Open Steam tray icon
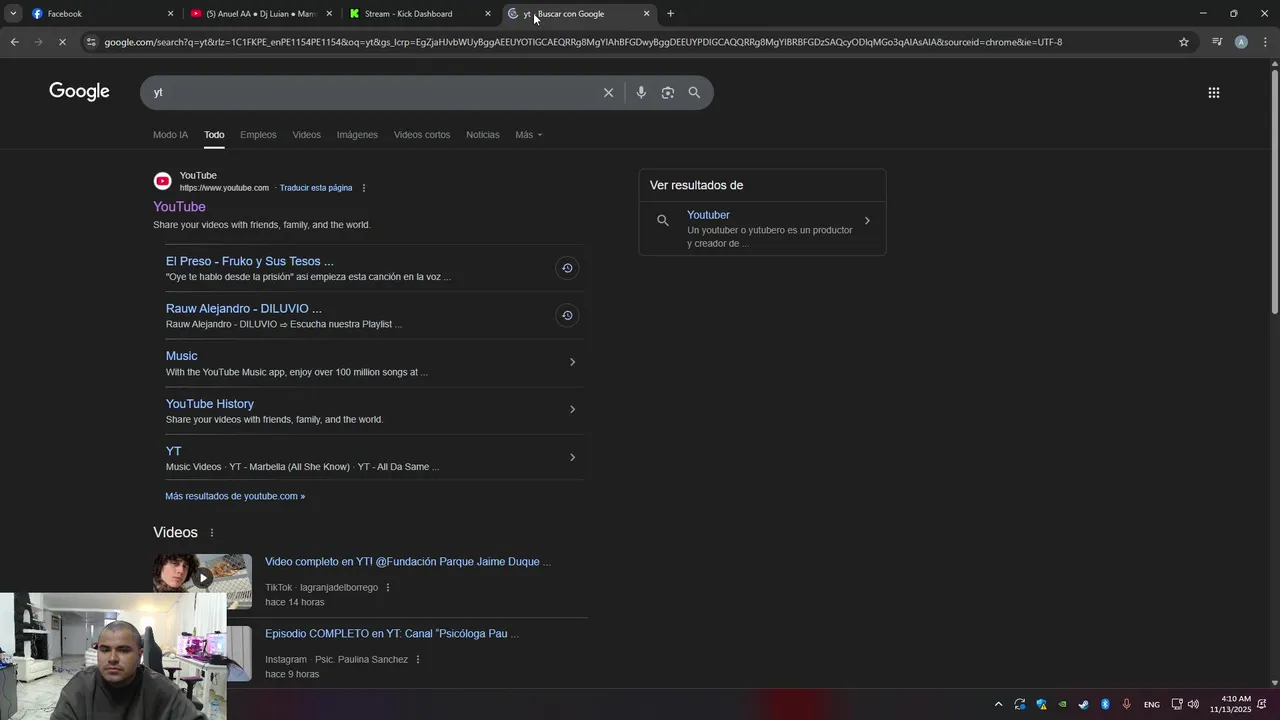This screenshot has height=720, width=1280. coord(1083,704)
